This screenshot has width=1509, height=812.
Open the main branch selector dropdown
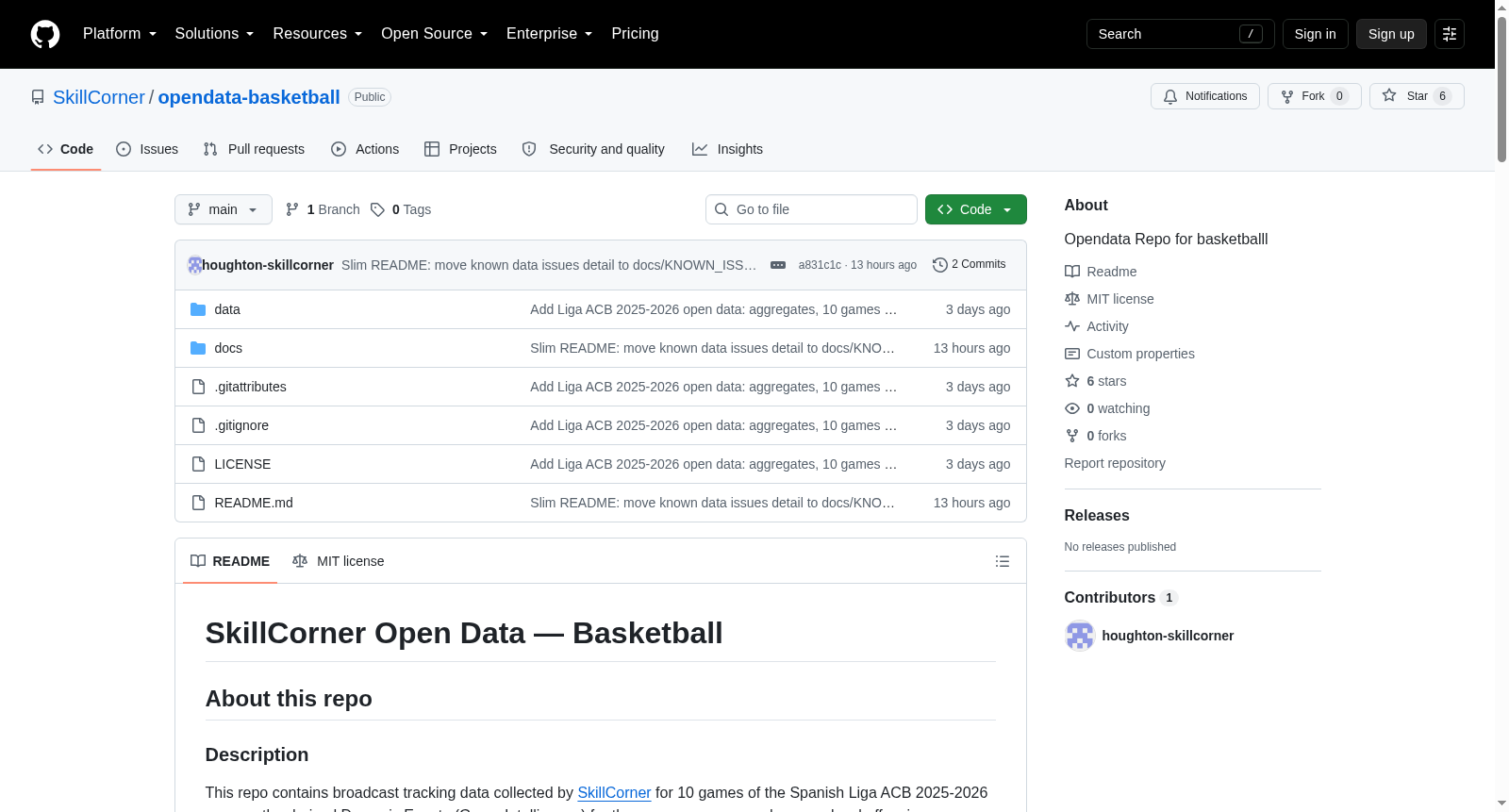(x=224, y=209)
